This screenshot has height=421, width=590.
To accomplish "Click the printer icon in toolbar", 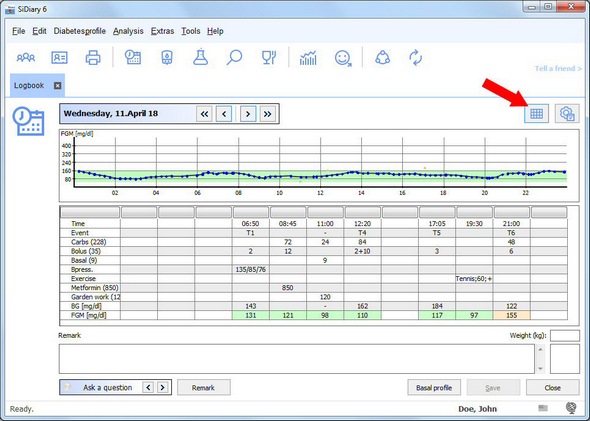I will (x=93, y=58).
